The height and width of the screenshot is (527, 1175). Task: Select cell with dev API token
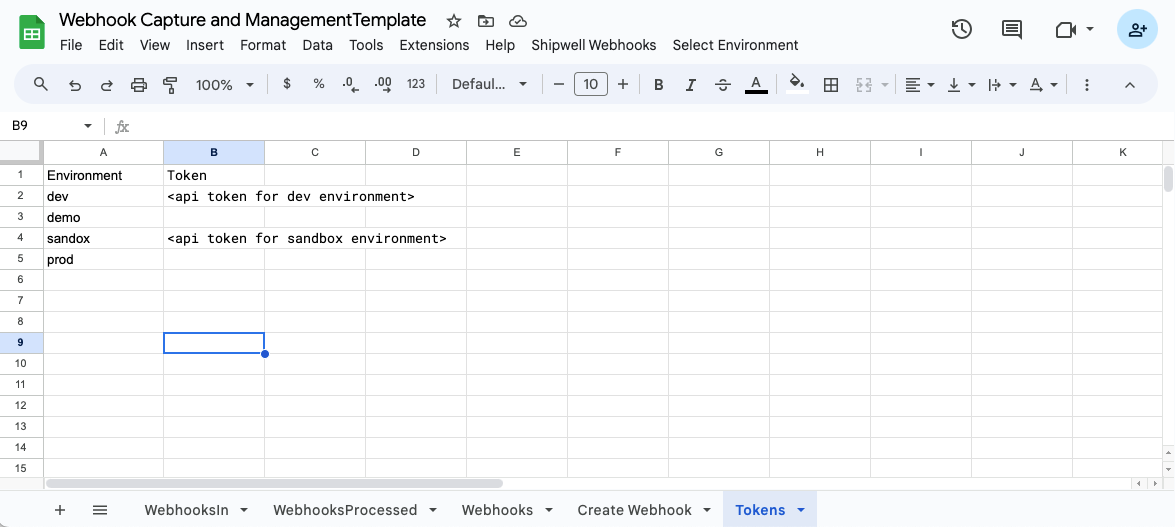coord(214,196)
